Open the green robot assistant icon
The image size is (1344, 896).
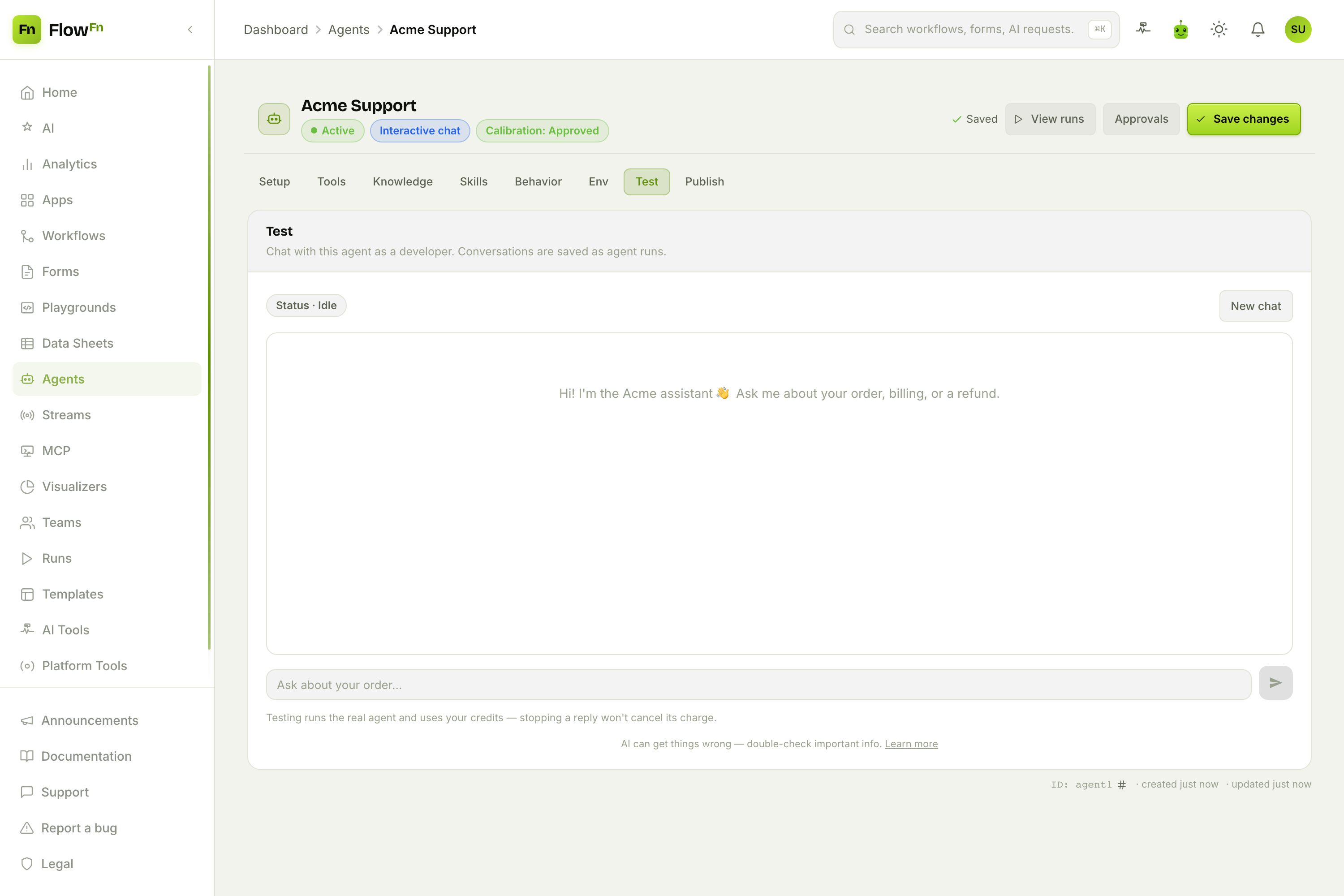[x=1180, y=29]
